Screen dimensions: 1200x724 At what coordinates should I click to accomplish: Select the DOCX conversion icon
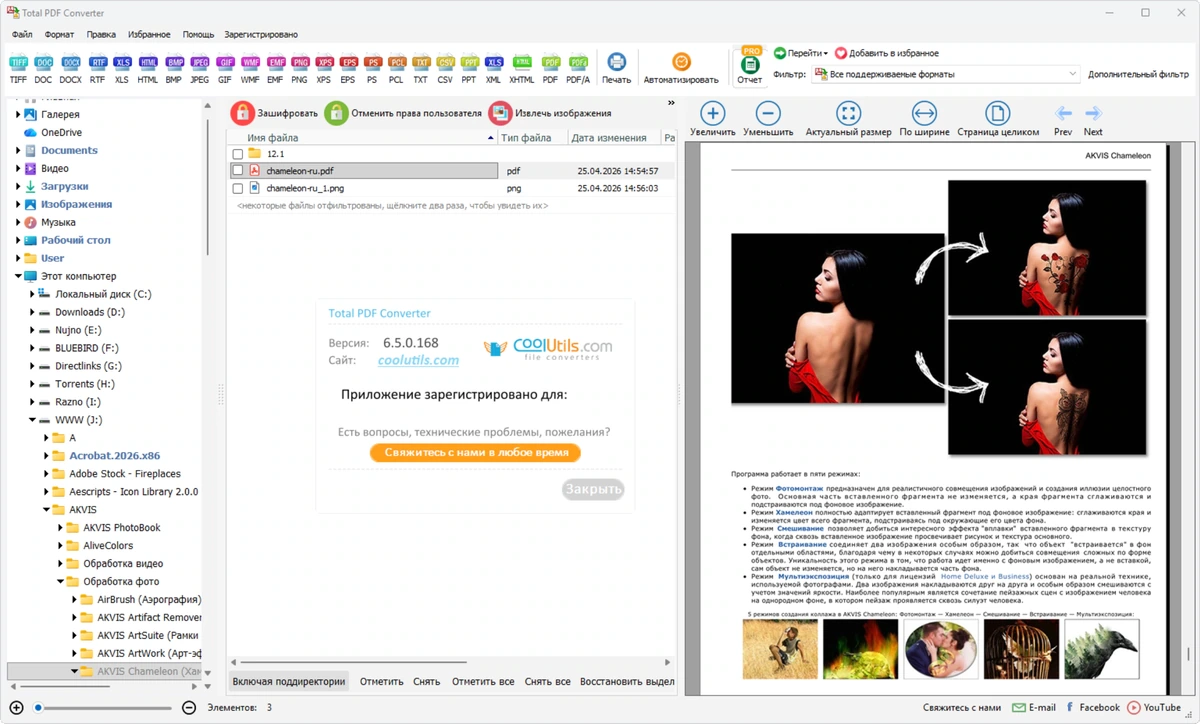70,68
